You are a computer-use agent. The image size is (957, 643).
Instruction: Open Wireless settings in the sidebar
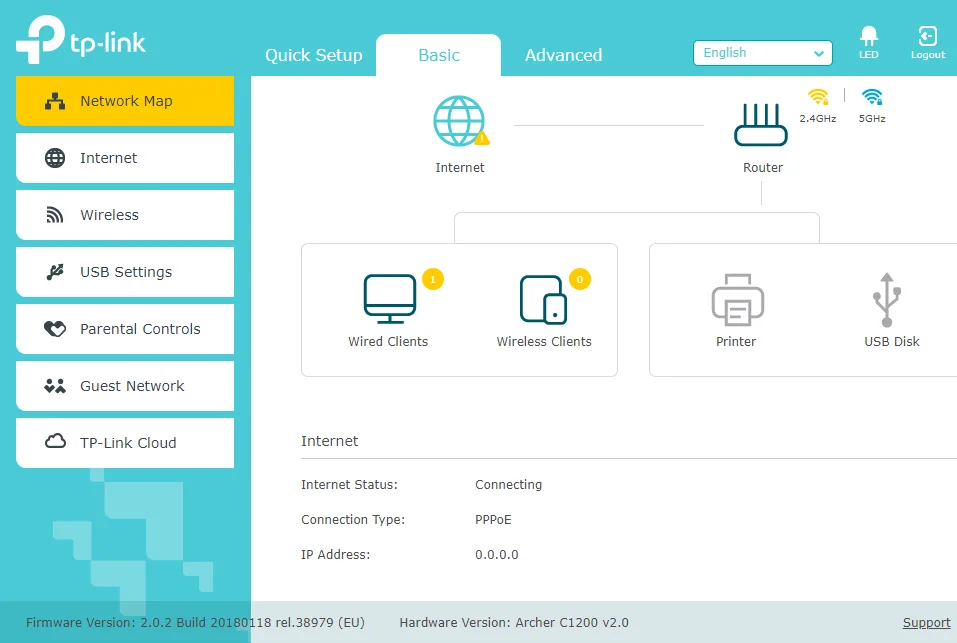click(x=125, y=215)
